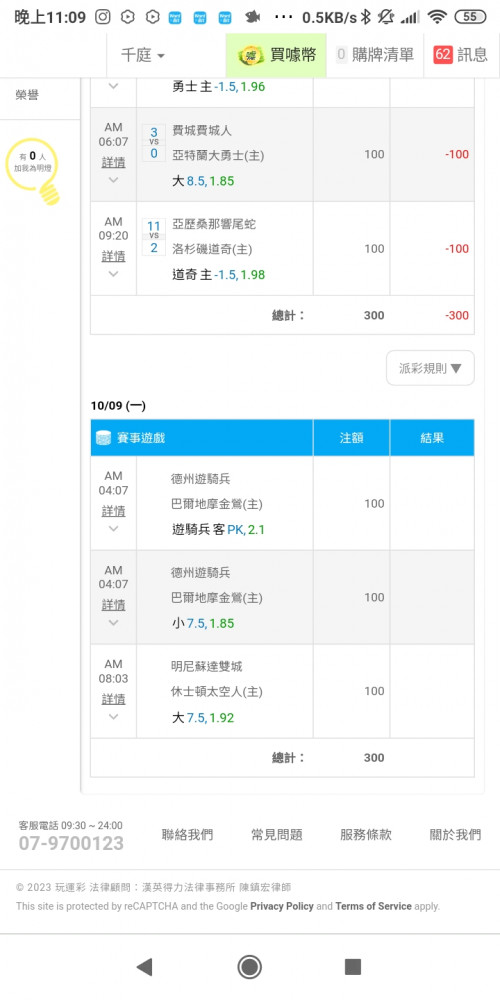Click 明尼蘇達雙城 team name
The height and width of the screenshot is (1000, 500).
[x=207, y=667]
